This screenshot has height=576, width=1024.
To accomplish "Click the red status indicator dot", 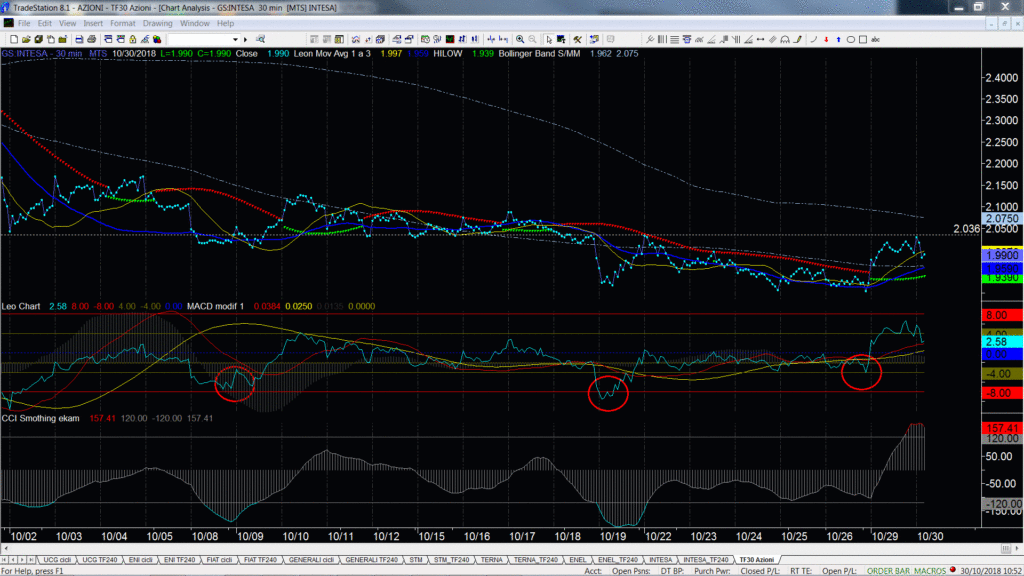I will point(953,570).
